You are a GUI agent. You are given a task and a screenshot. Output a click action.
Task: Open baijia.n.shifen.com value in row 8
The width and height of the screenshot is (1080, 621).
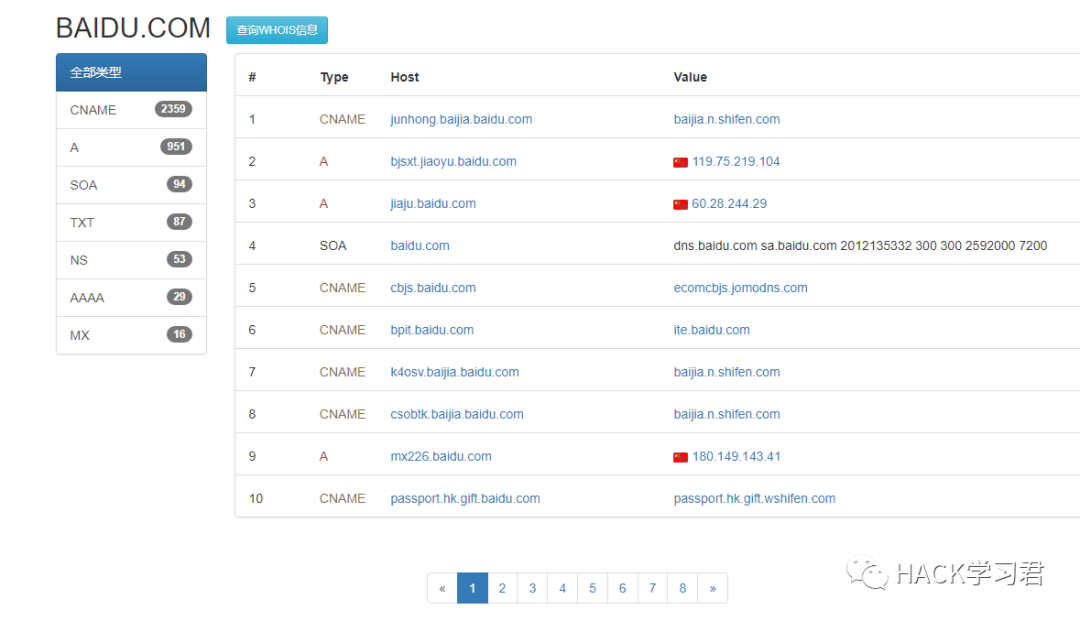pyautogui.click(x=727, y=414)
